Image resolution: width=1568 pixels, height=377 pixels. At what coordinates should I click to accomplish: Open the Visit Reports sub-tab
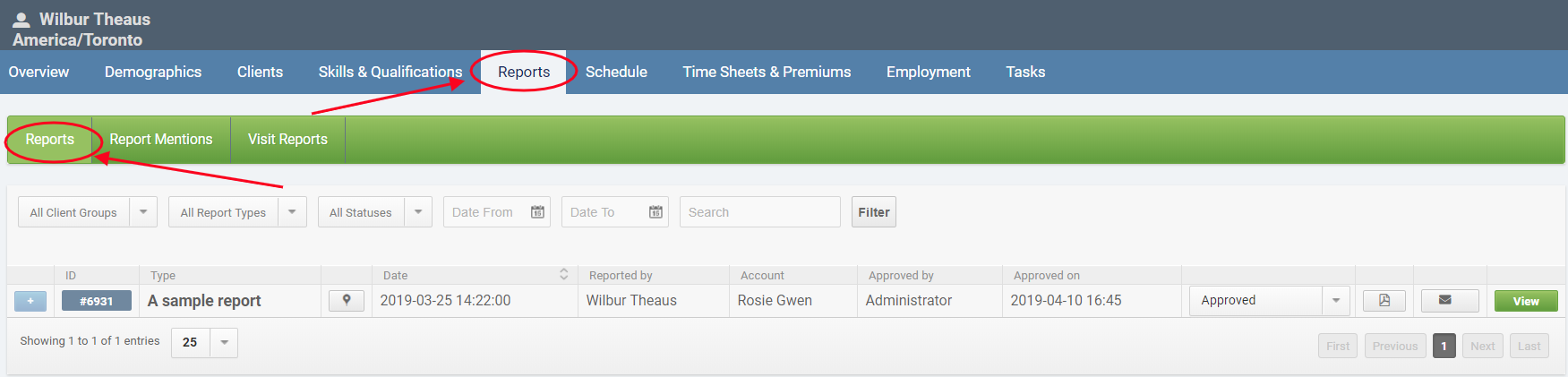(x=287, y=140)
